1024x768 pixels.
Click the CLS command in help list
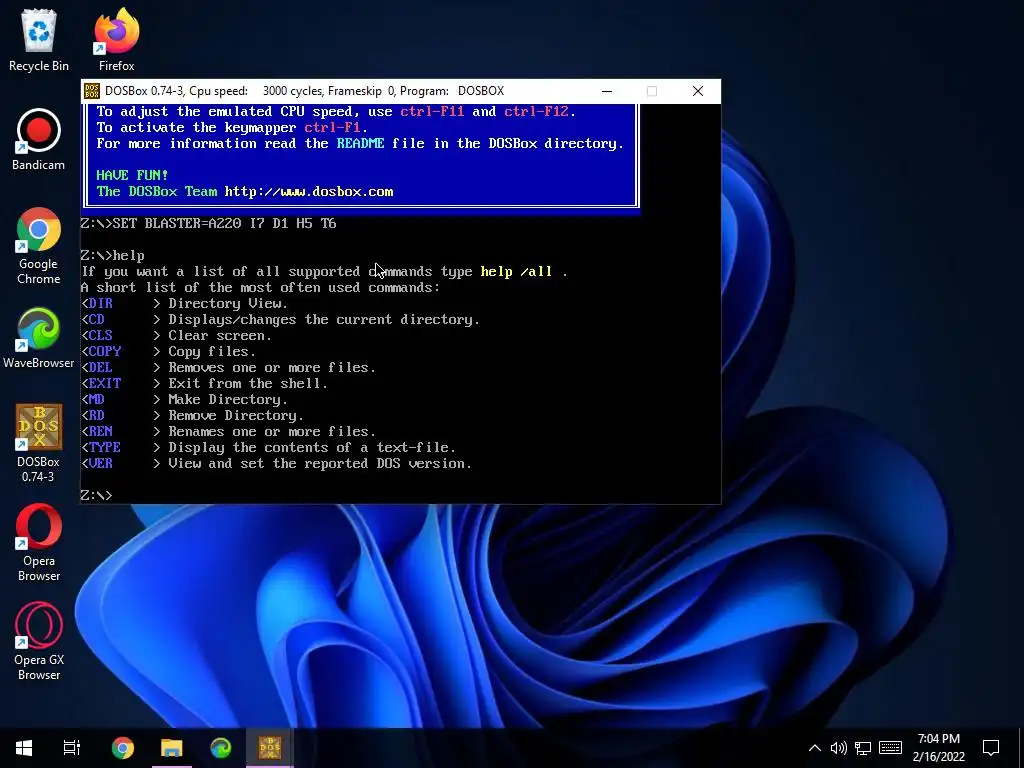(x=101, y=335)
